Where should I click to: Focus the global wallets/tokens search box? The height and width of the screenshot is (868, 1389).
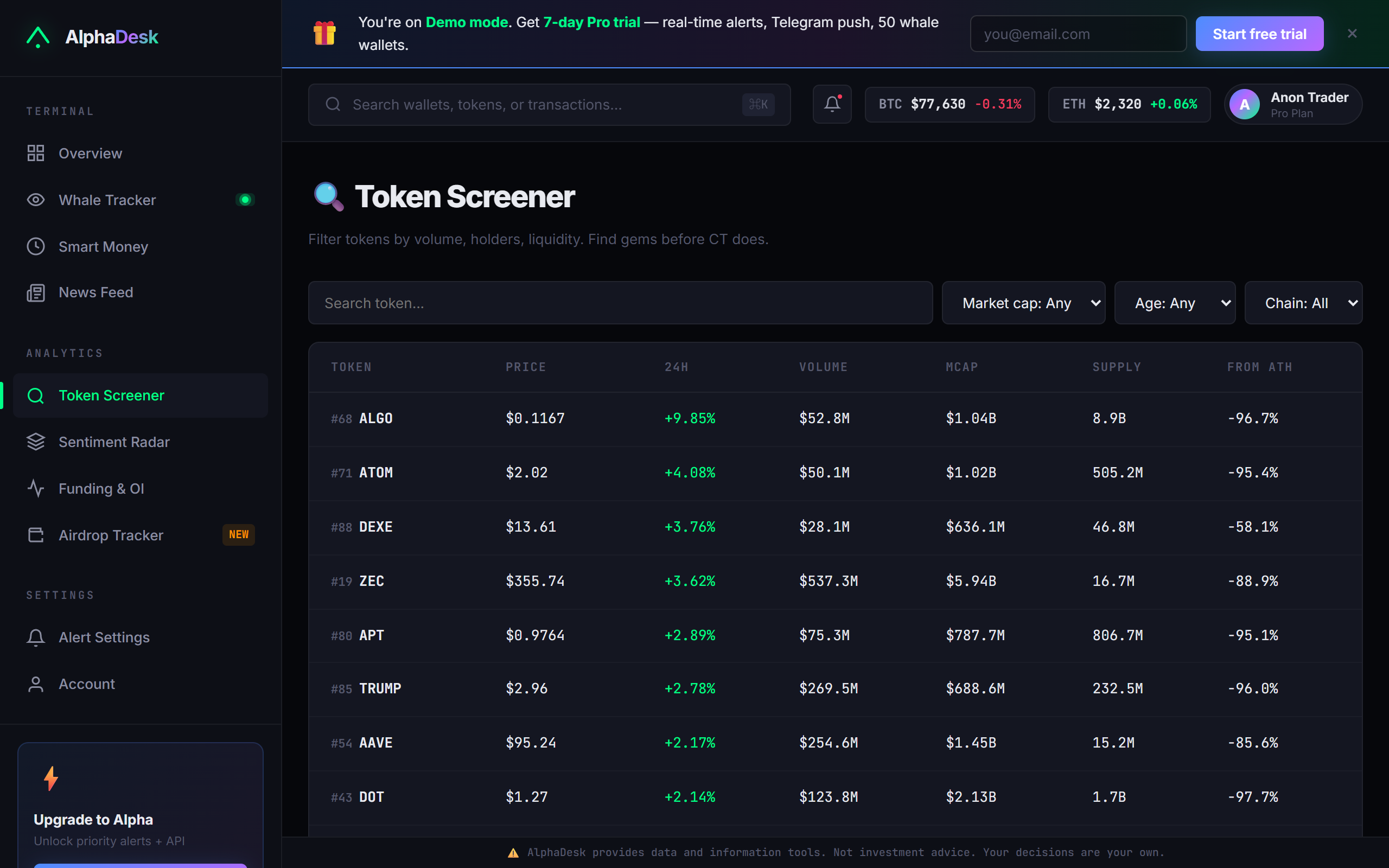[x=549, y=105]
